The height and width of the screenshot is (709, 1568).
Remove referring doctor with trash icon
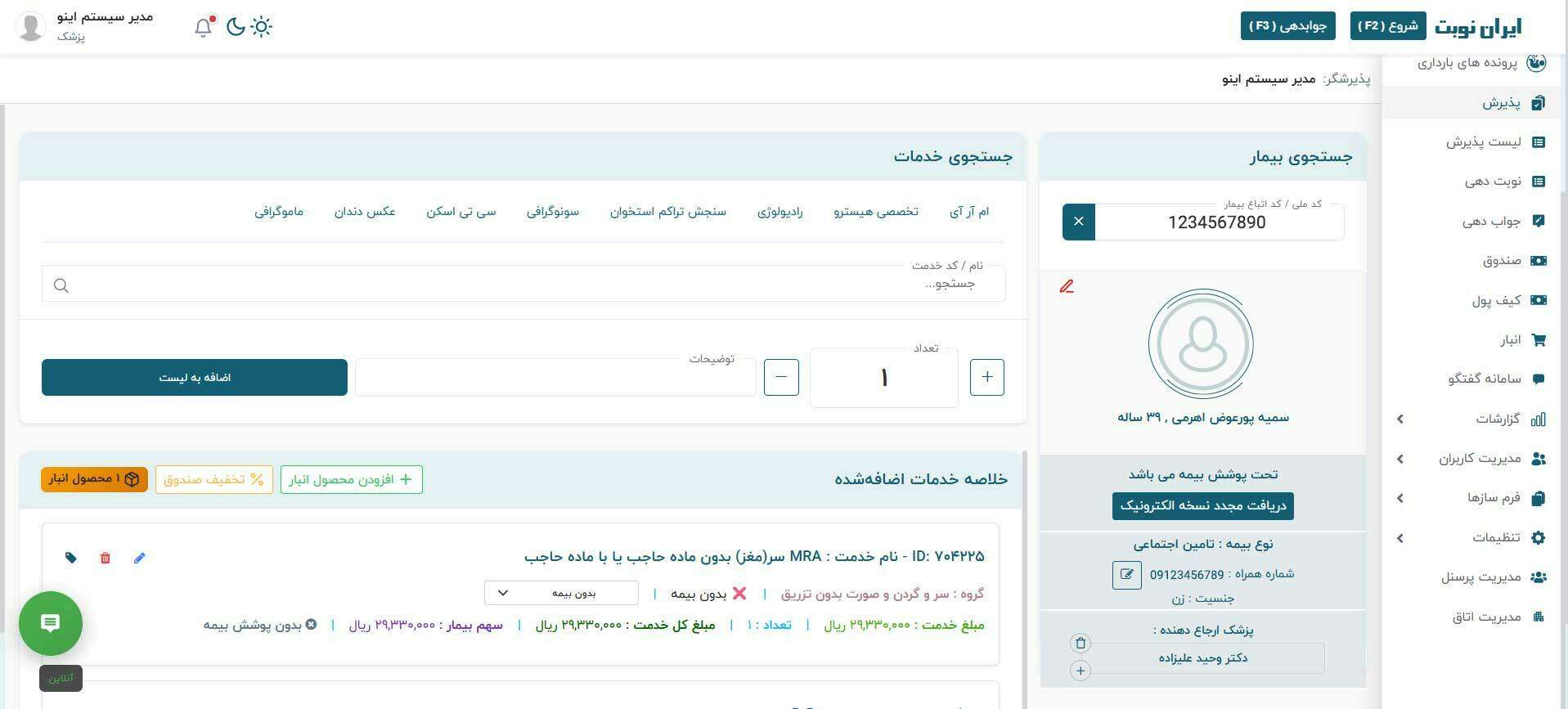(1081, 644)
